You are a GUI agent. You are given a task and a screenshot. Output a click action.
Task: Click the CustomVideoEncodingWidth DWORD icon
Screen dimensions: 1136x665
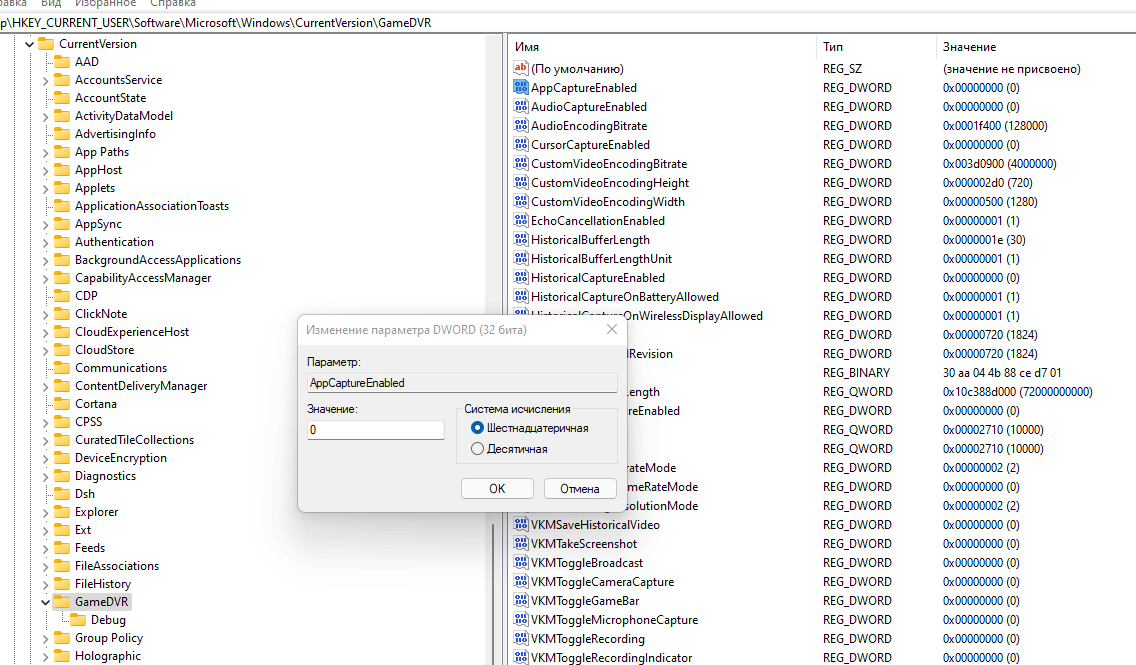(520, 201)
